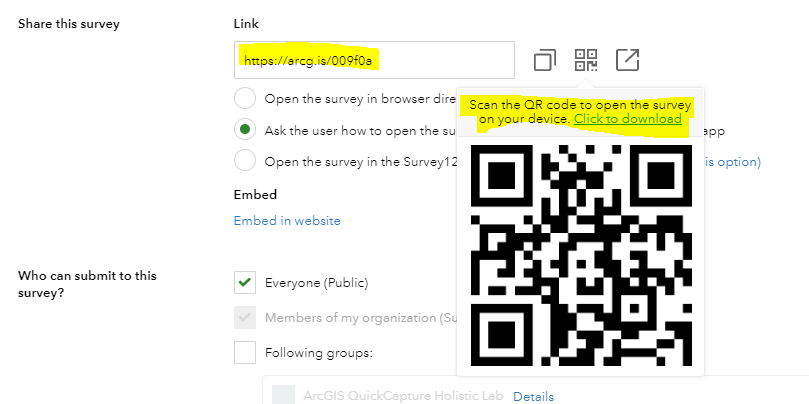Check the ArcGIS QuickCapture Holistic Lab group
The image size is (809, 404).
click(283, 396)
